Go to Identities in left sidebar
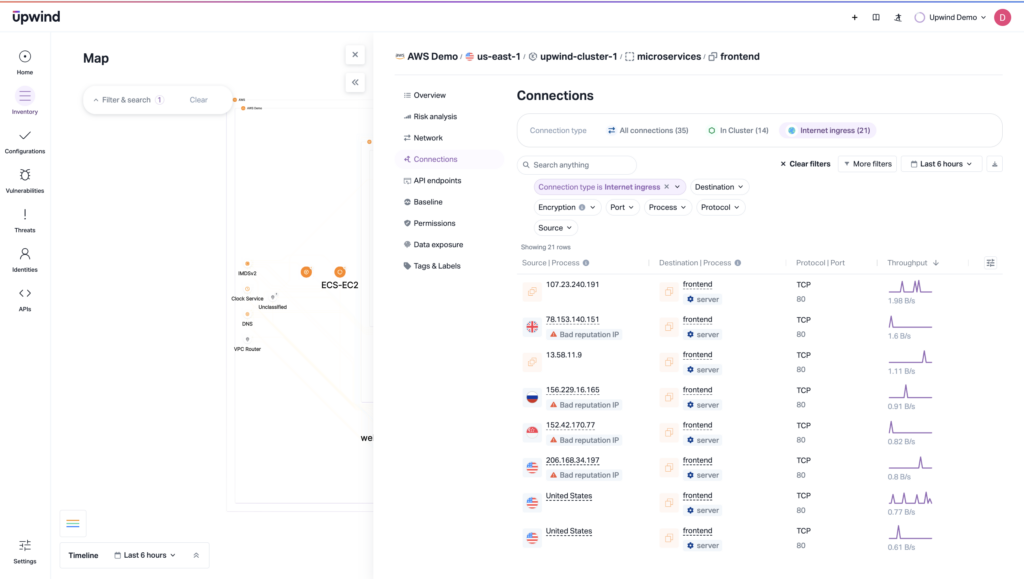 25,259
